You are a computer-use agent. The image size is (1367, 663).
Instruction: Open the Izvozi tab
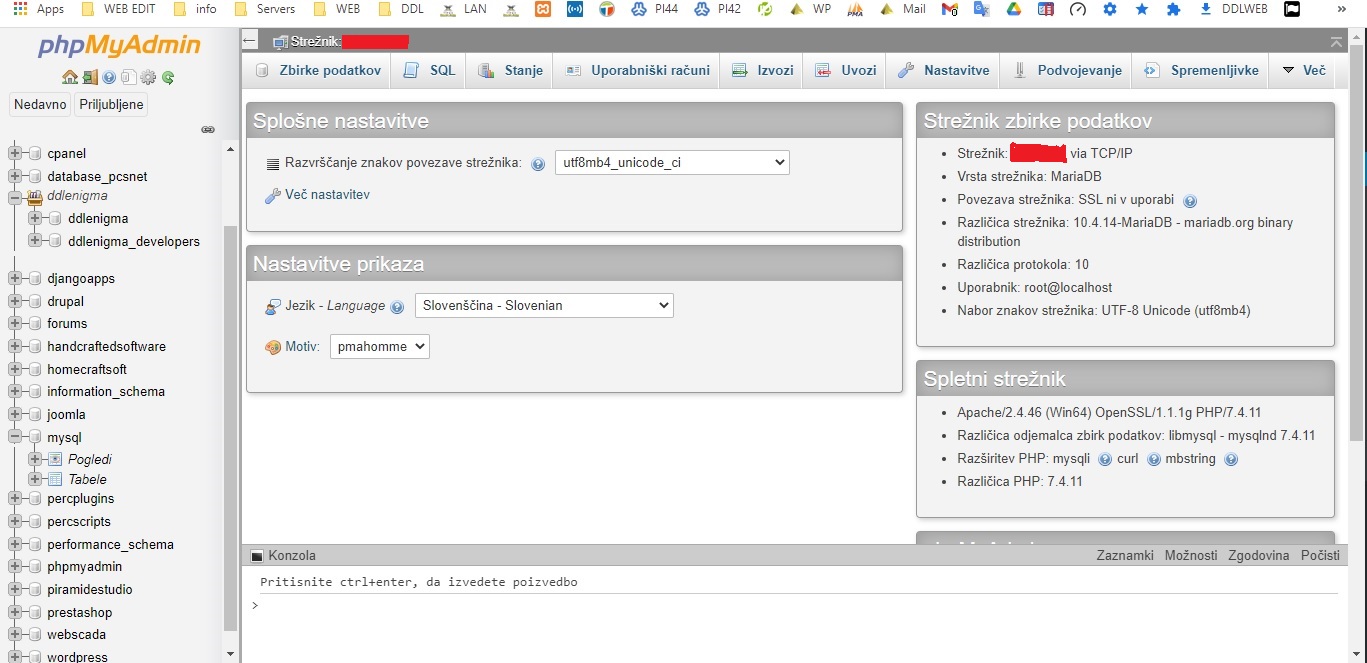point(763,70)
